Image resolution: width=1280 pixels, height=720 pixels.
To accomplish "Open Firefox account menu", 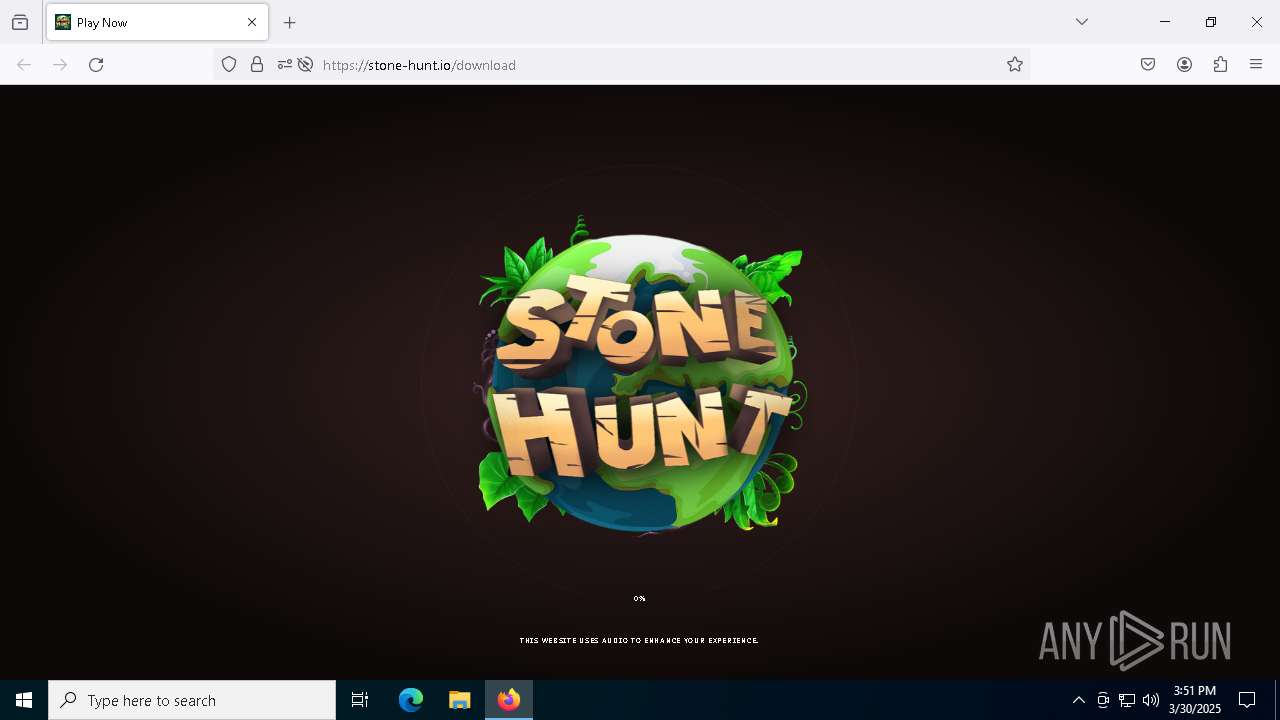I will pos(1184,65).
